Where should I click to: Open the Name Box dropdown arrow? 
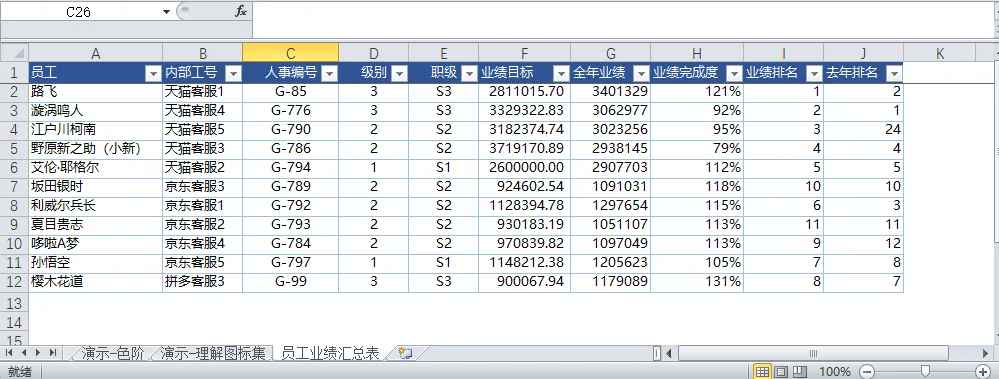pos(166,11)
